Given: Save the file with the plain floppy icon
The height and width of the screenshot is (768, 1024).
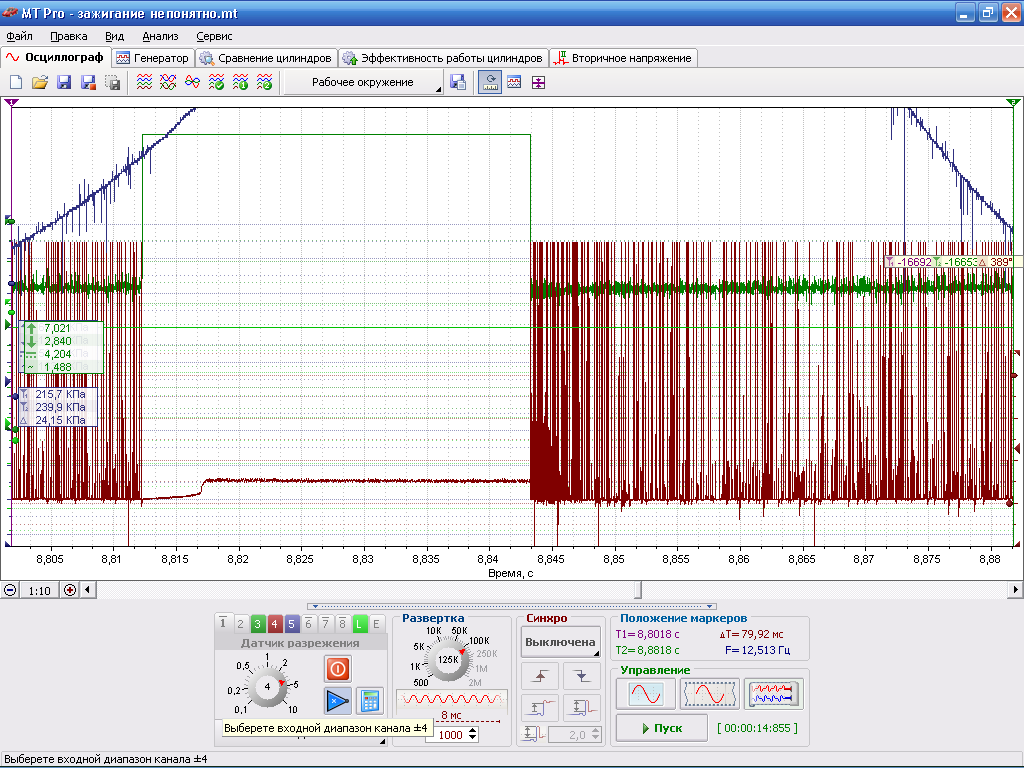Looking at the screenshot, I should (x=64, y=82).
